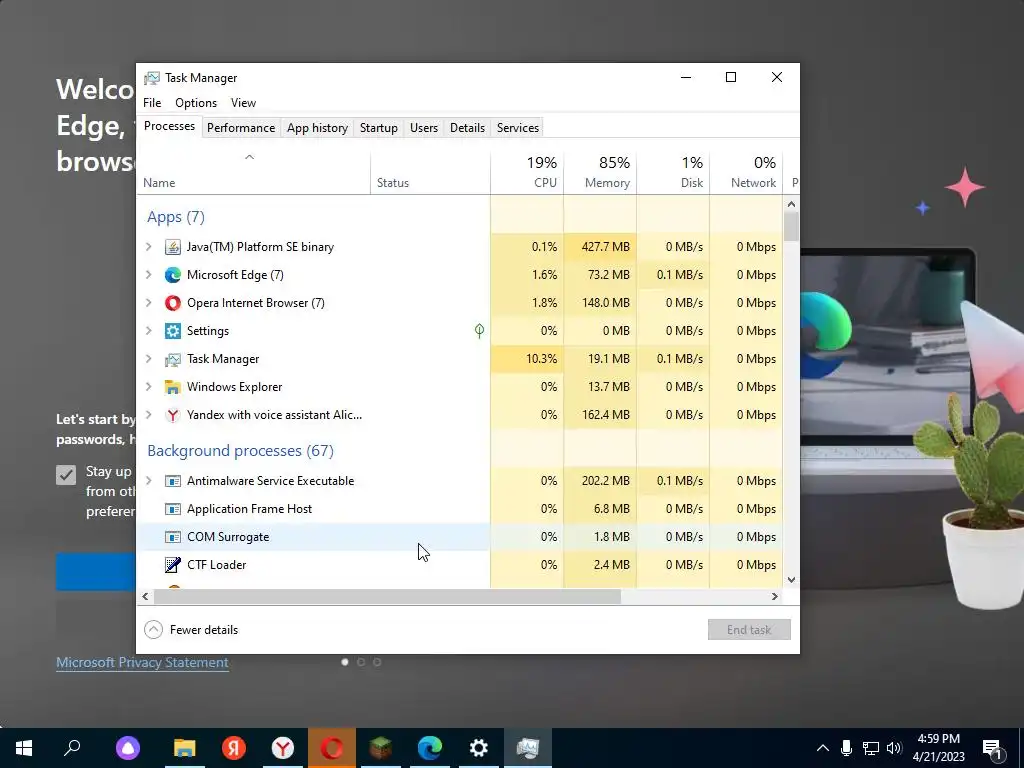Image resolution: width=1024 pixels, height=768 pixels.
Task: Click the COM Surrogate process icon
Action: pyautogui.click(x=172, y=537)
